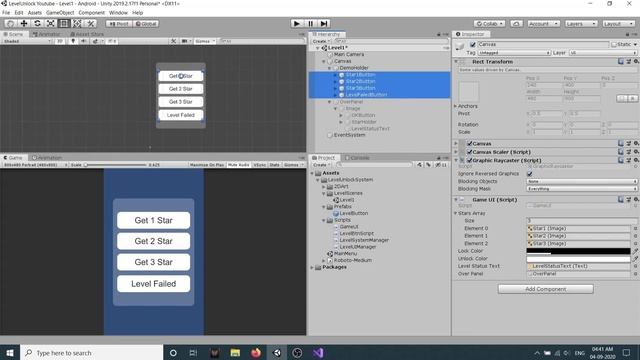
Task: Open Rect Transform preset icon
Action: [x=629, y=62]
